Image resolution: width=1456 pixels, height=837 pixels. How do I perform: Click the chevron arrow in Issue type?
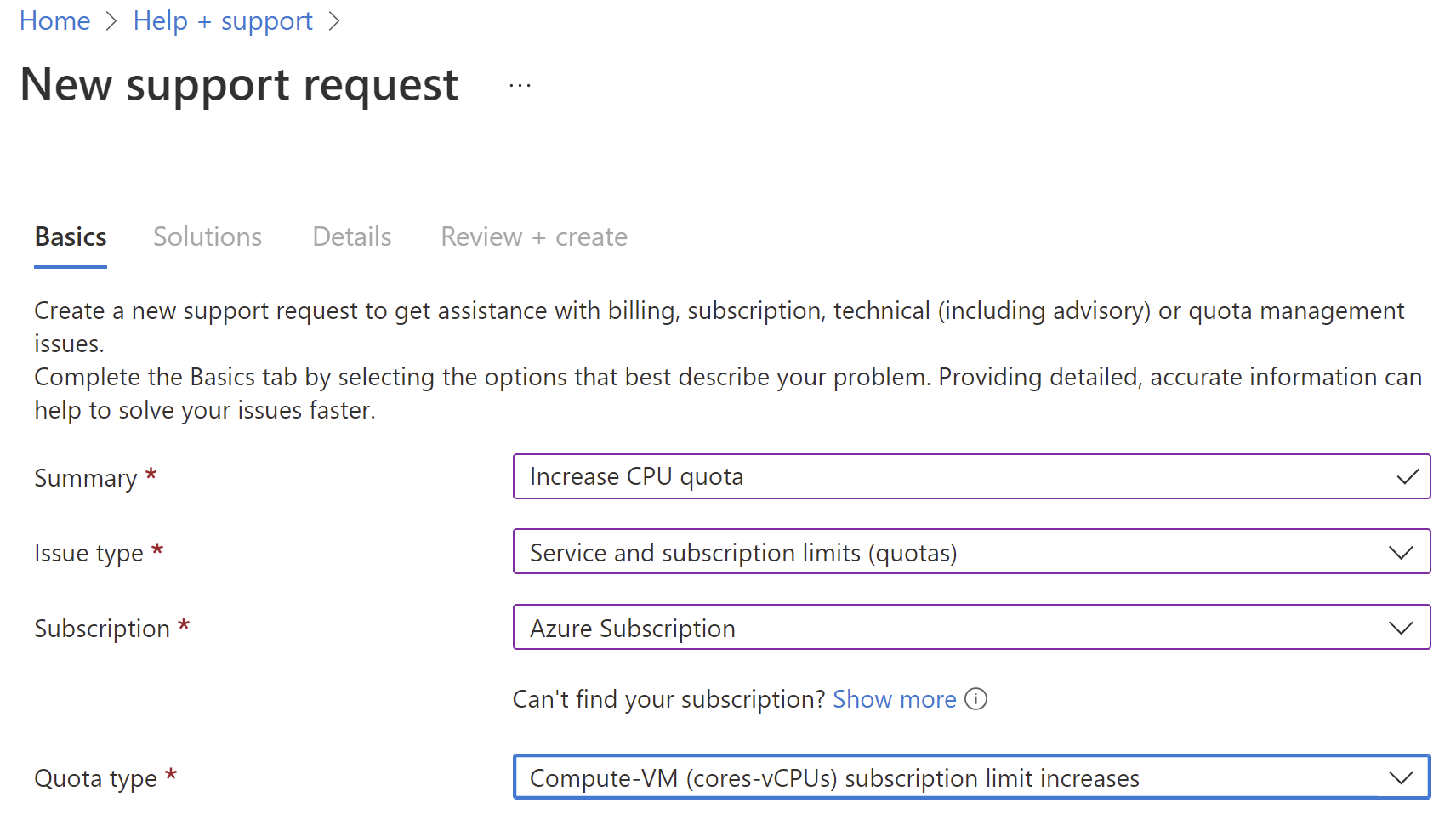pyautogui.click(x=1401, y=553)
